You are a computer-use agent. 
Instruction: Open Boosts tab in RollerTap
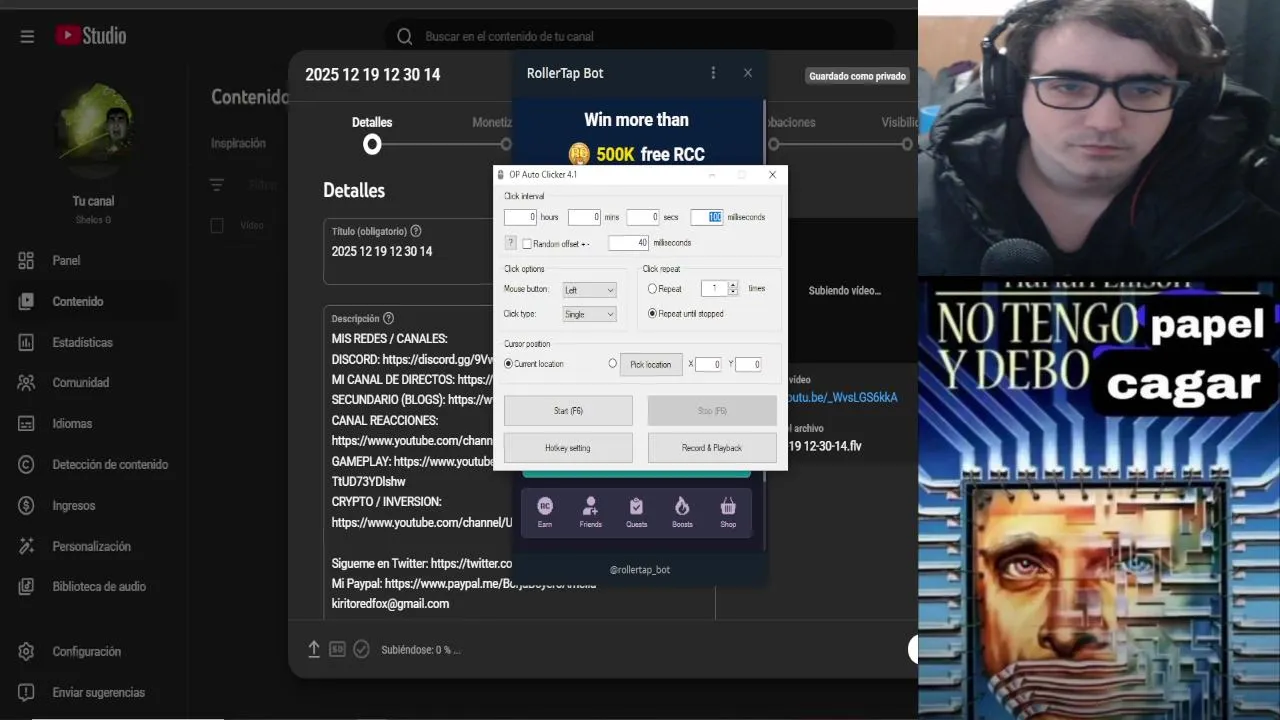(682, 512)
